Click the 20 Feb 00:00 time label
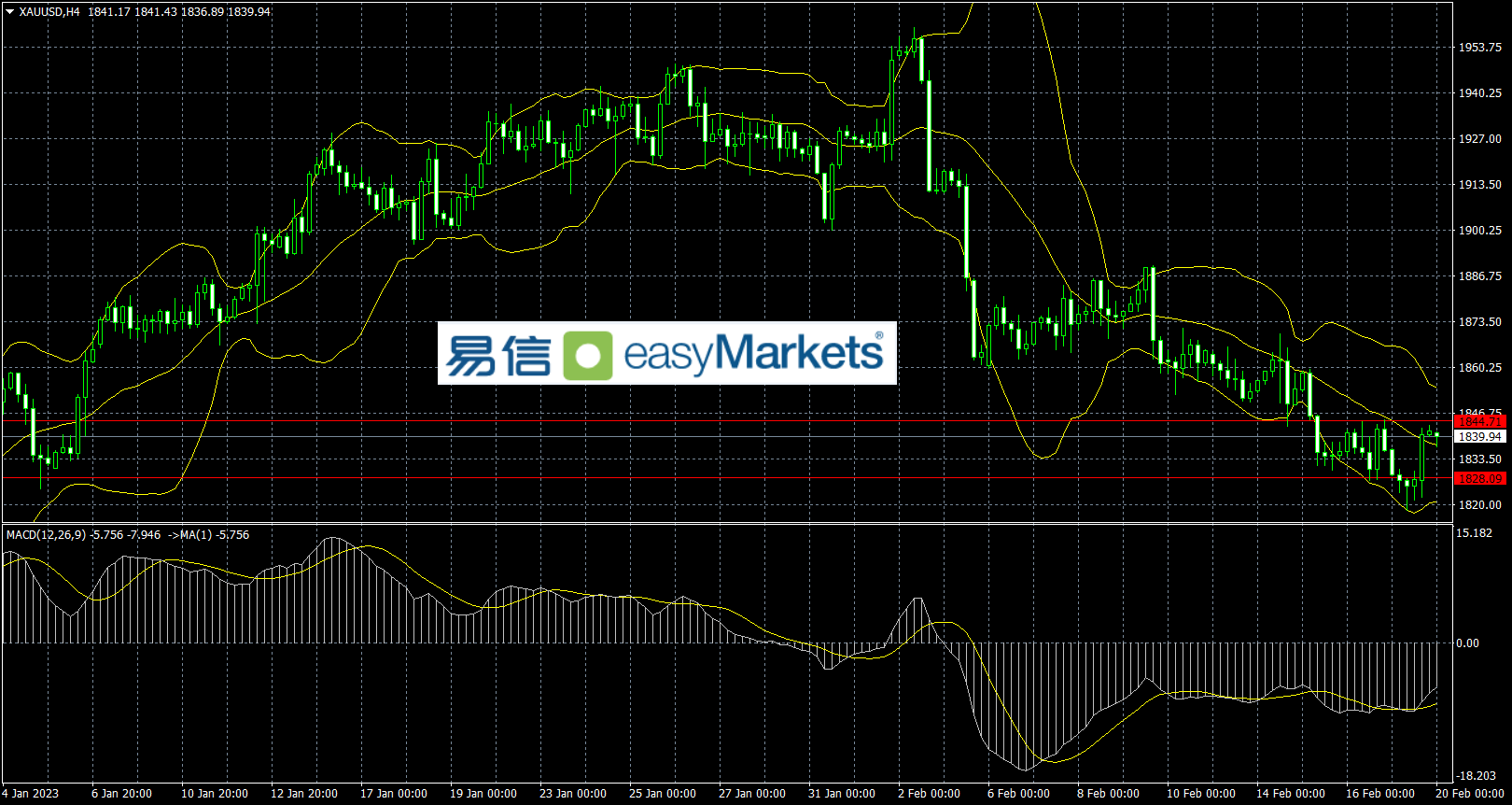Screen dimensions: 1512x805 tap(1469, 794)
